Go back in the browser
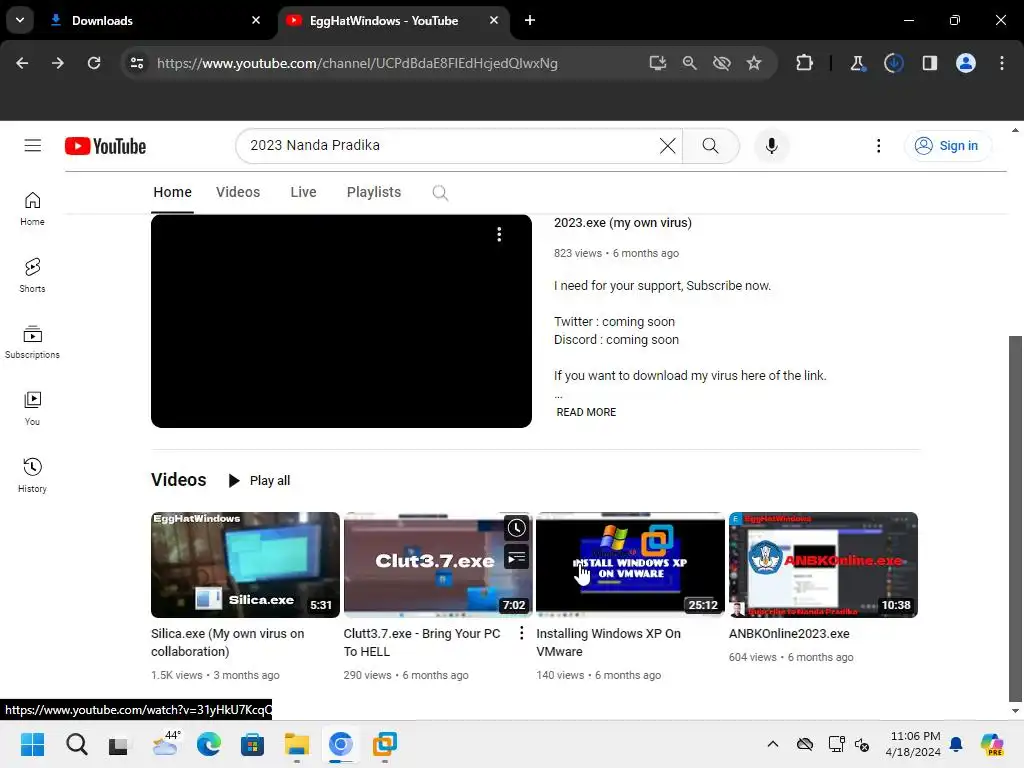Viewport: 1024px width, 768px height. pyautogui.click(x=22, y=63)
